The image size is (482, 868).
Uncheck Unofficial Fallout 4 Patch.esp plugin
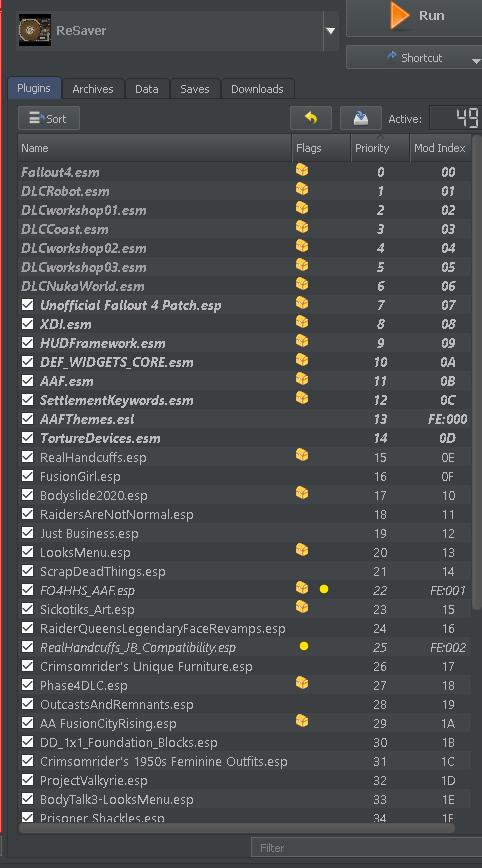[28, 305]
